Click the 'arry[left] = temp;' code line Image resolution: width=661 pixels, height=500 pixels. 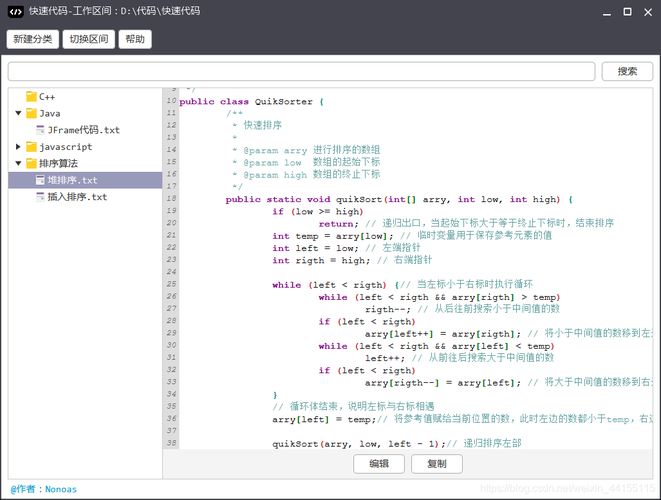(x=324, y=419)
